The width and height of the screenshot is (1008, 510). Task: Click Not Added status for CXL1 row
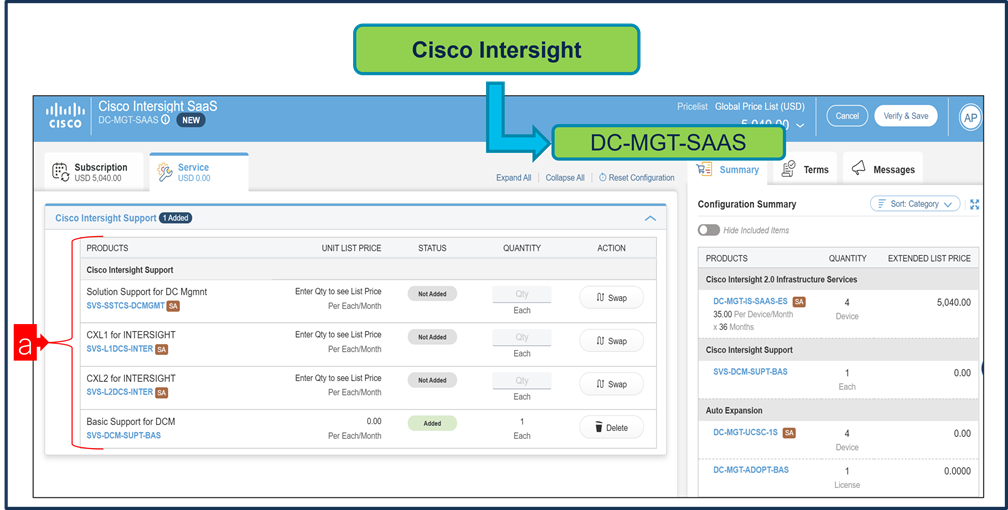pyautogui.click(x=432, y=337)
